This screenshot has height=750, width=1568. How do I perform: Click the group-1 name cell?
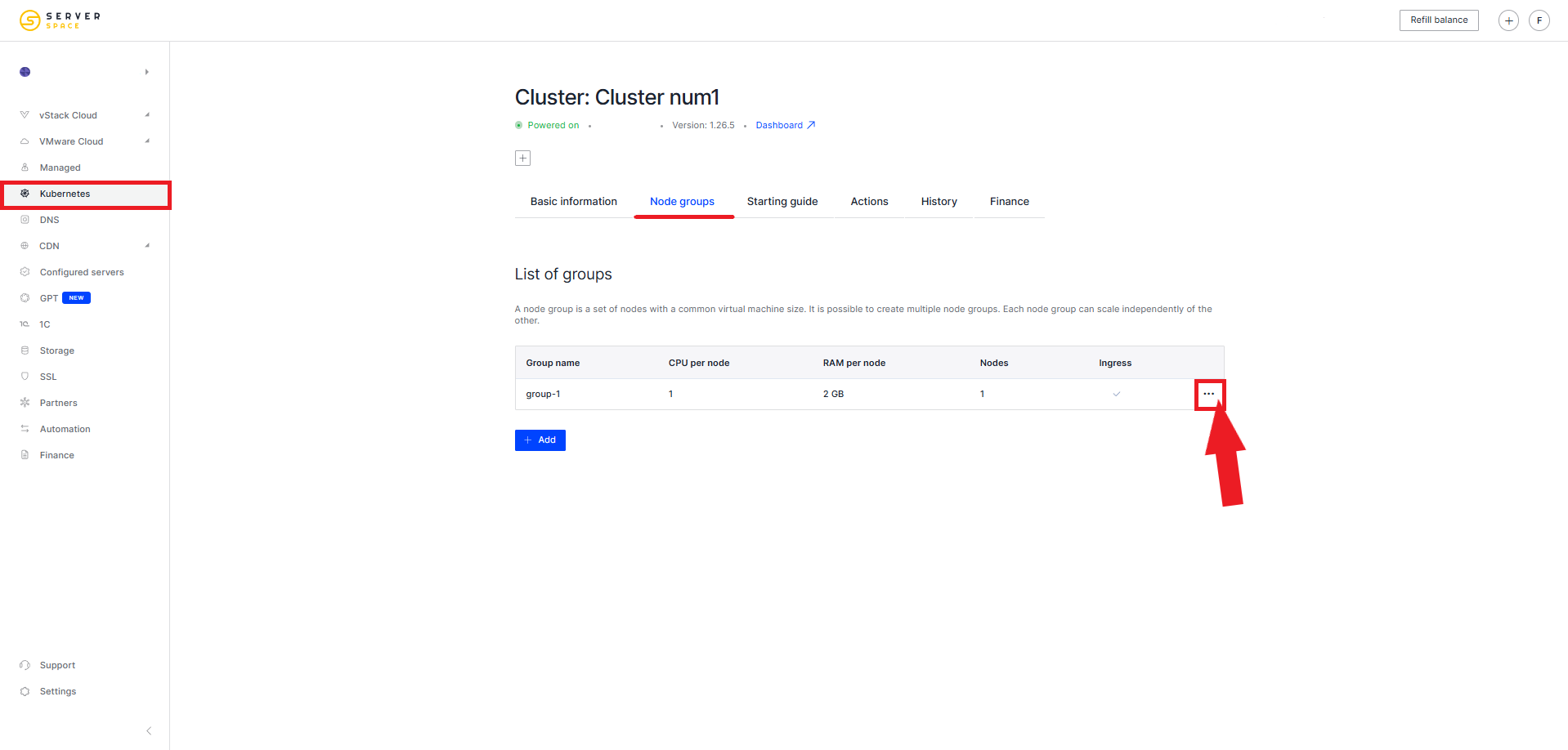[543, 394]
